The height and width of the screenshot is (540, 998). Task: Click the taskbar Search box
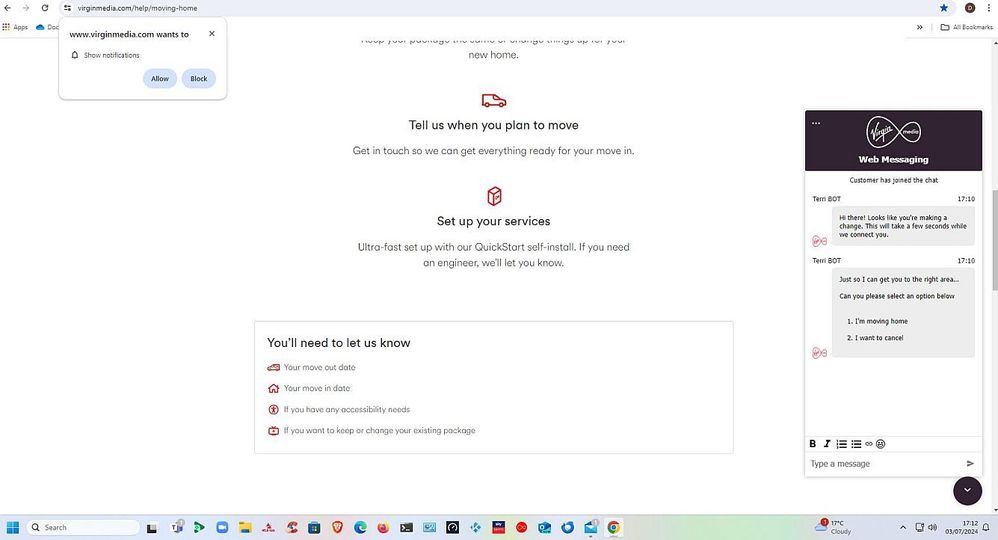tap(83, 527)
